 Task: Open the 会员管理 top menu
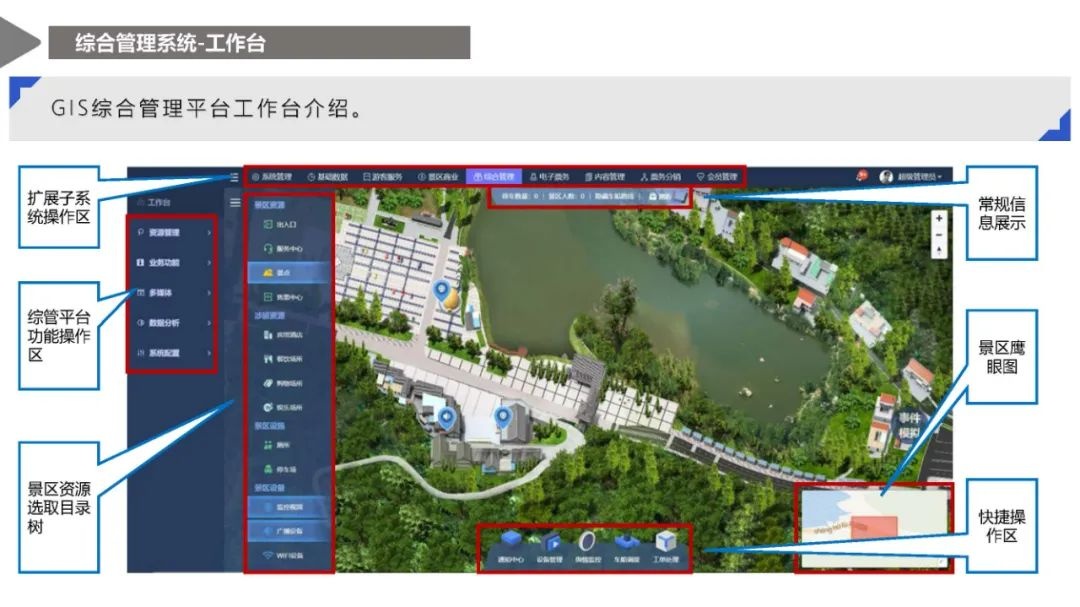pos(717,177)
